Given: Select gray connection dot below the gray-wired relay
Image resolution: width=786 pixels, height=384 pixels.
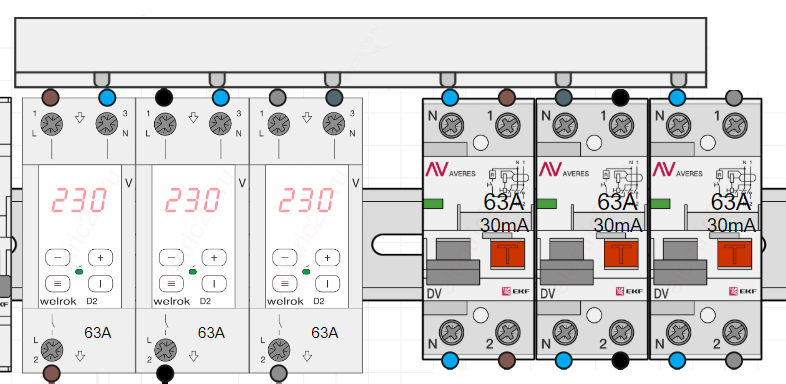Looking at the screenshot, I should coord(279,373).
